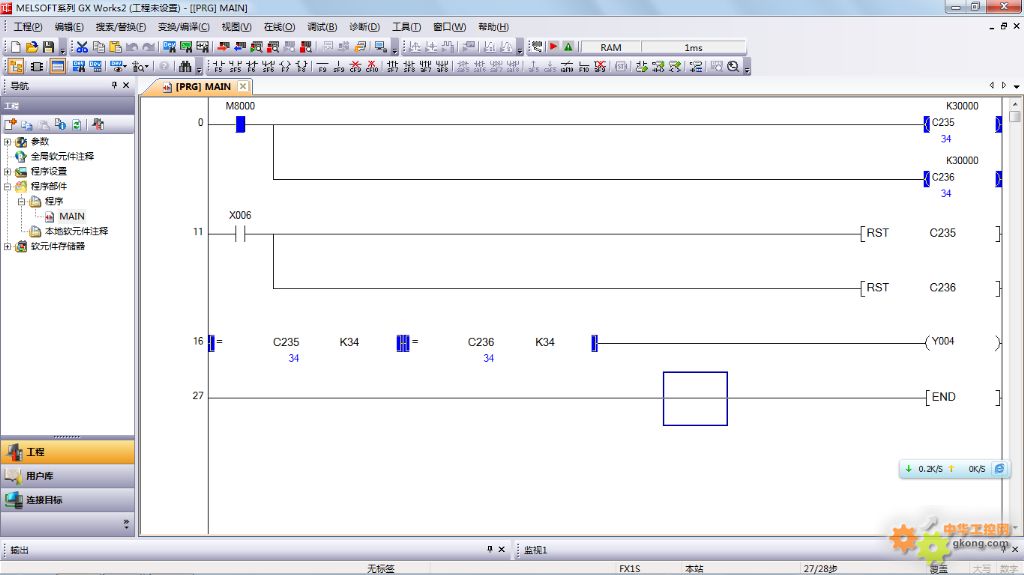Screen dimensions: 1024x575
Task: Expand the 软元件存储器 tree node
Action: (7, 246)
